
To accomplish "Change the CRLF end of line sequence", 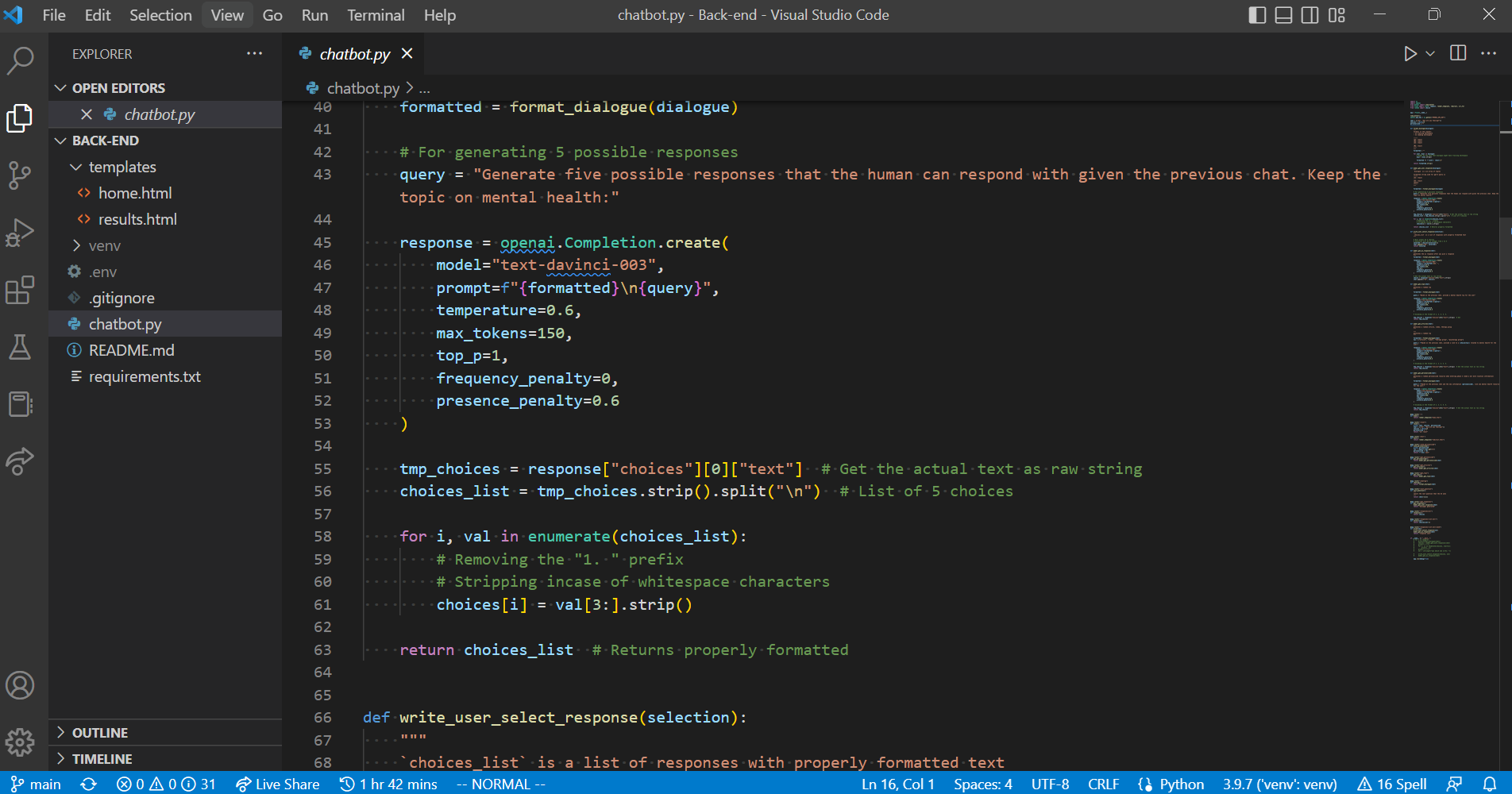I will coord(1104,784).
